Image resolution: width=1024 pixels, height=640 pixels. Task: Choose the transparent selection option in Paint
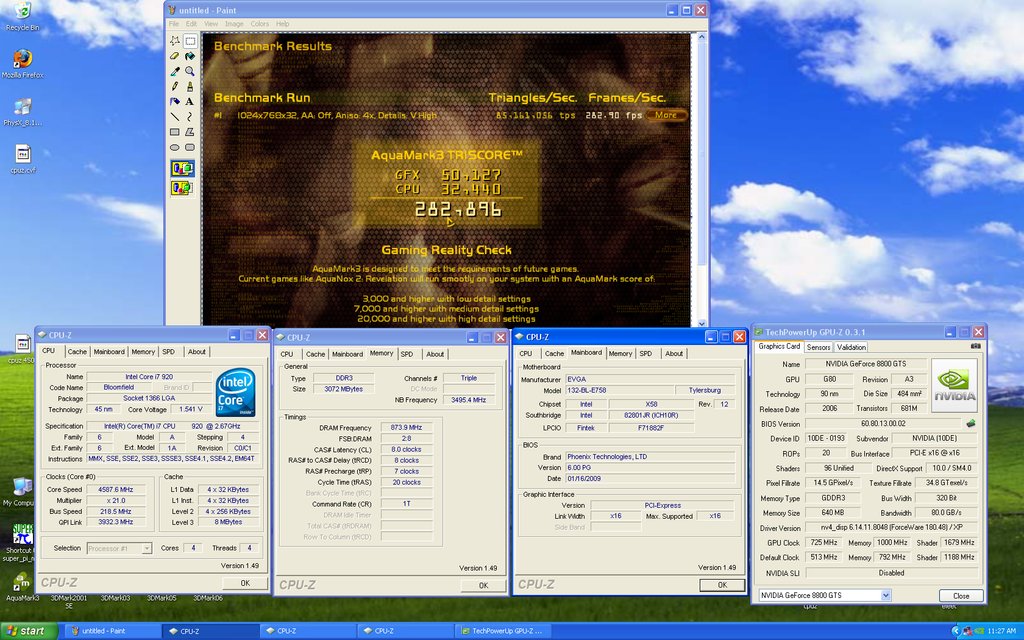coord(182,188)
